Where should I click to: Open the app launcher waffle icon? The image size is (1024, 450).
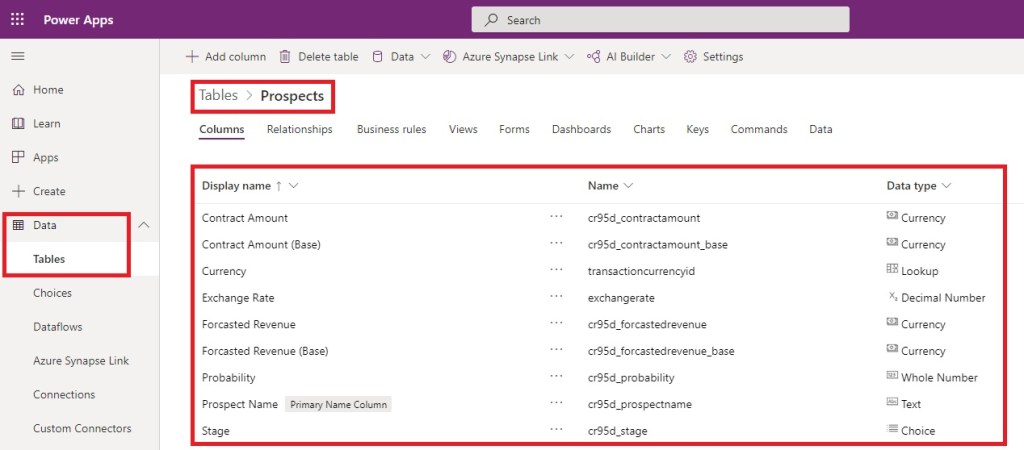coord(17,19)
